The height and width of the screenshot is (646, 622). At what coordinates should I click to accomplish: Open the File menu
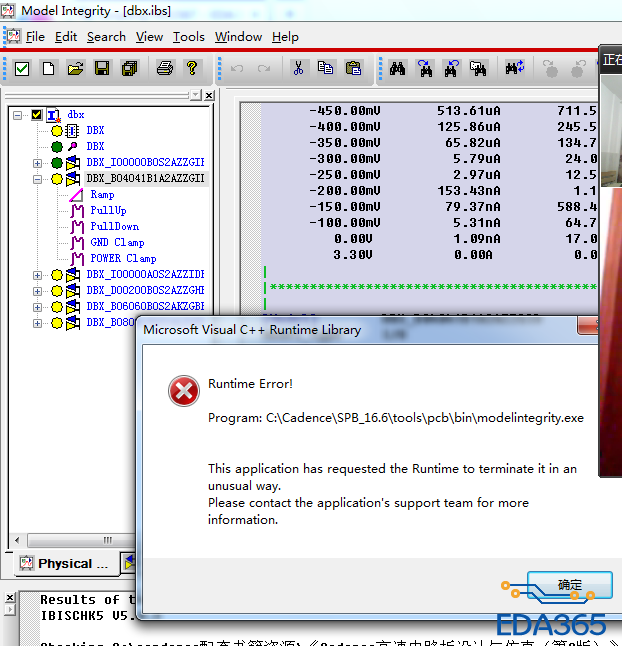click(35, 37)
